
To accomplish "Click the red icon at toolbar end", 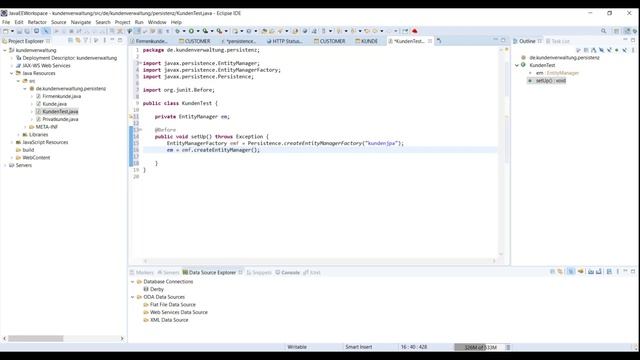I will [x=415, y=31].
